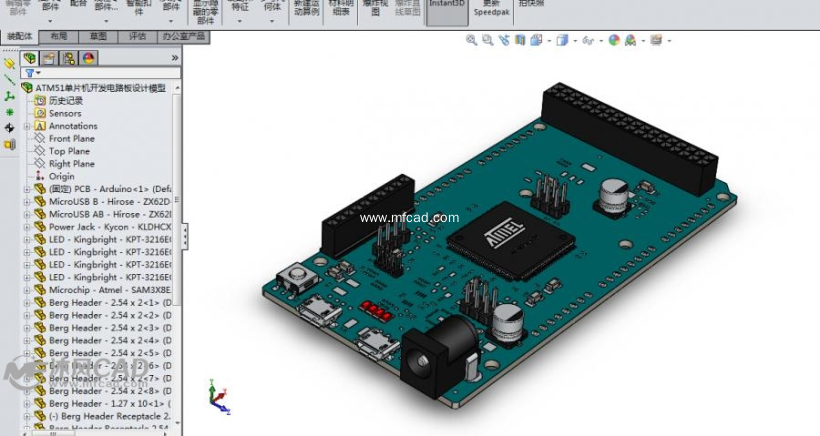
Task: Click the Hide/Show Items glasses icon
Action: [x=588, y=40]
